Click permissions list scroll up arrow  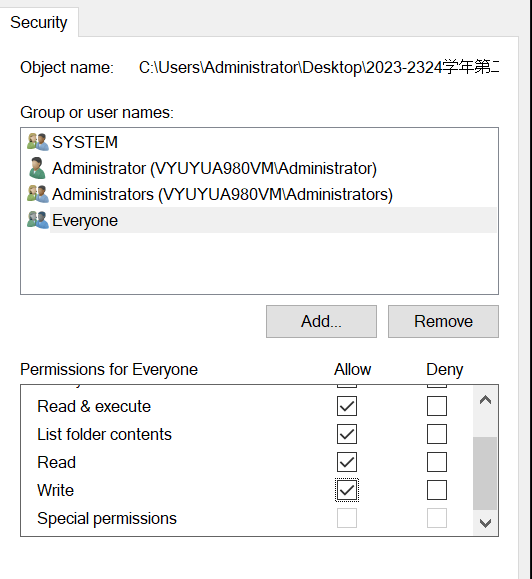[x=485, y=400]
